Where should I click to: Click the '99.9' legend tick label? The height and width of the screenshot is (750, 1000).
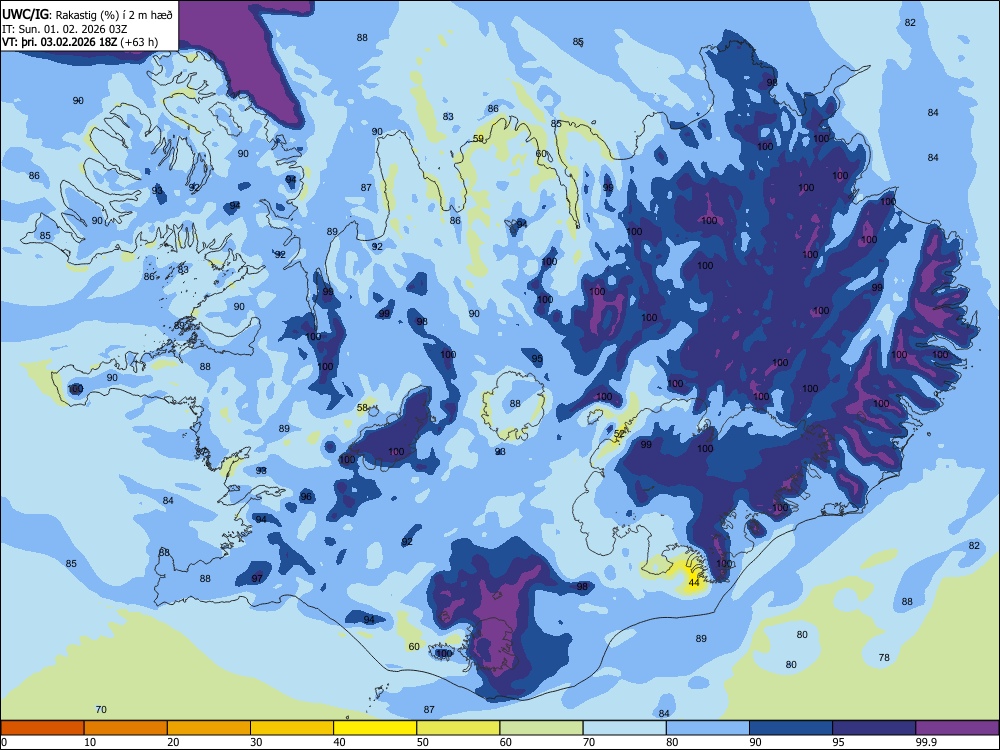pos(928,742)
